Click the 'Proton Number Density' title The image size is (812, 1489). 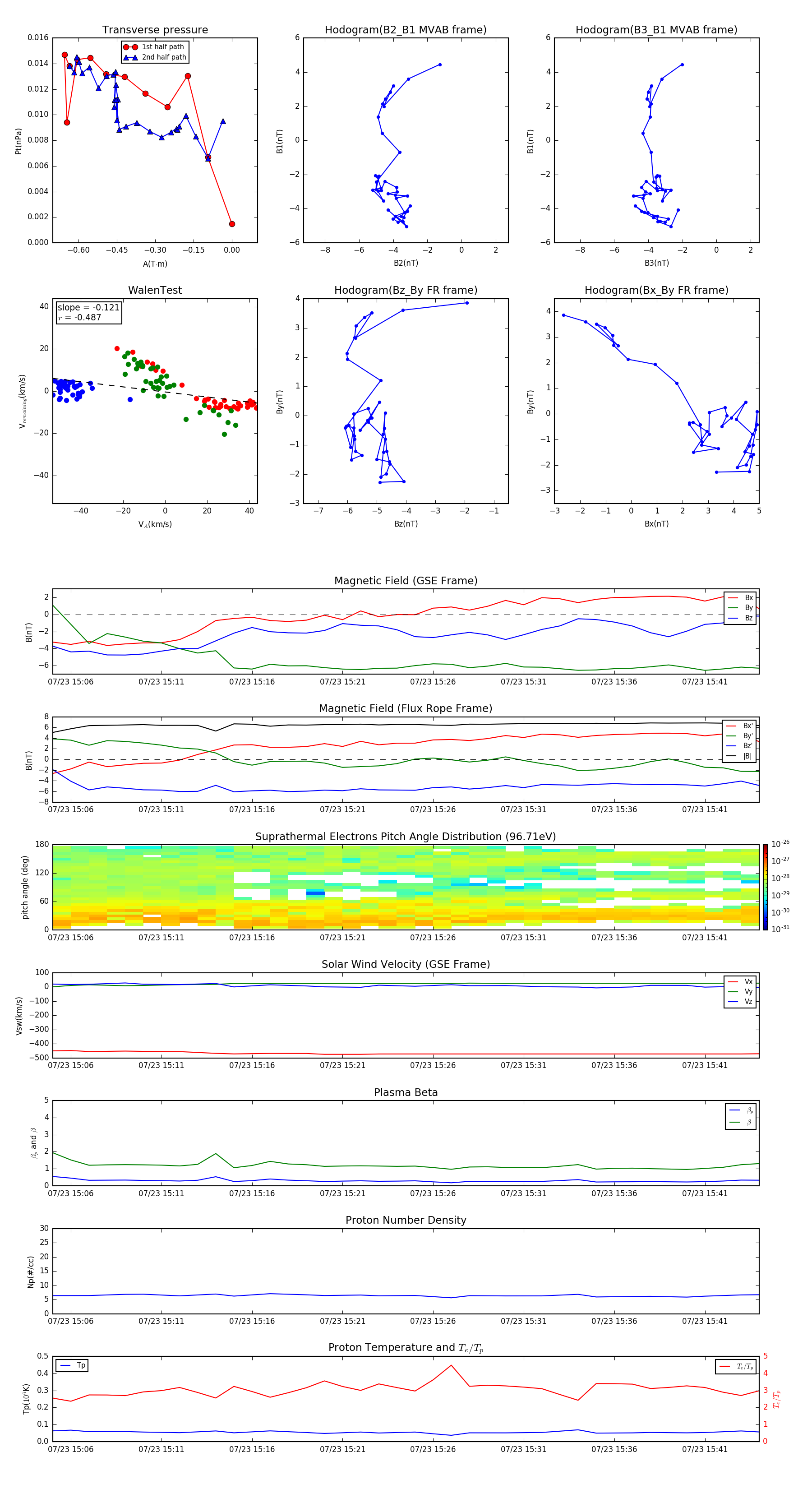coord(406,1221)
